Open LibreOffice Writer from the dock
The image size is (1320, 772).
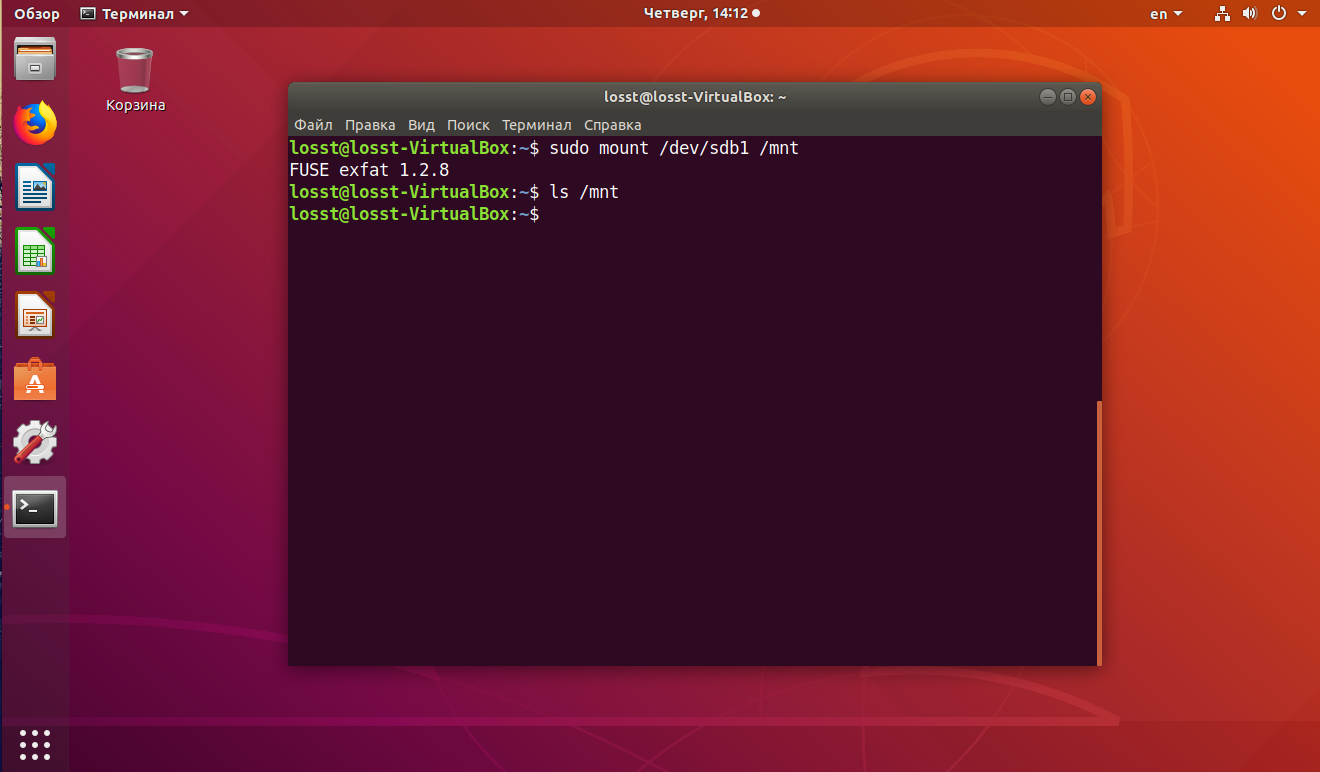point(35,187)
